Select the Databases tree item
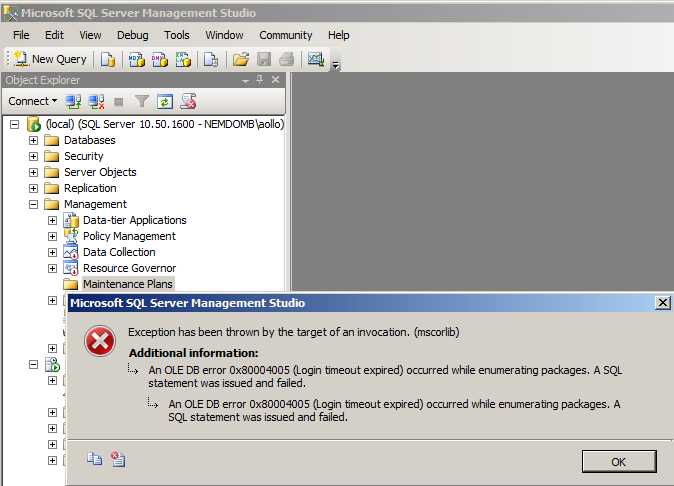 (89, 140)
